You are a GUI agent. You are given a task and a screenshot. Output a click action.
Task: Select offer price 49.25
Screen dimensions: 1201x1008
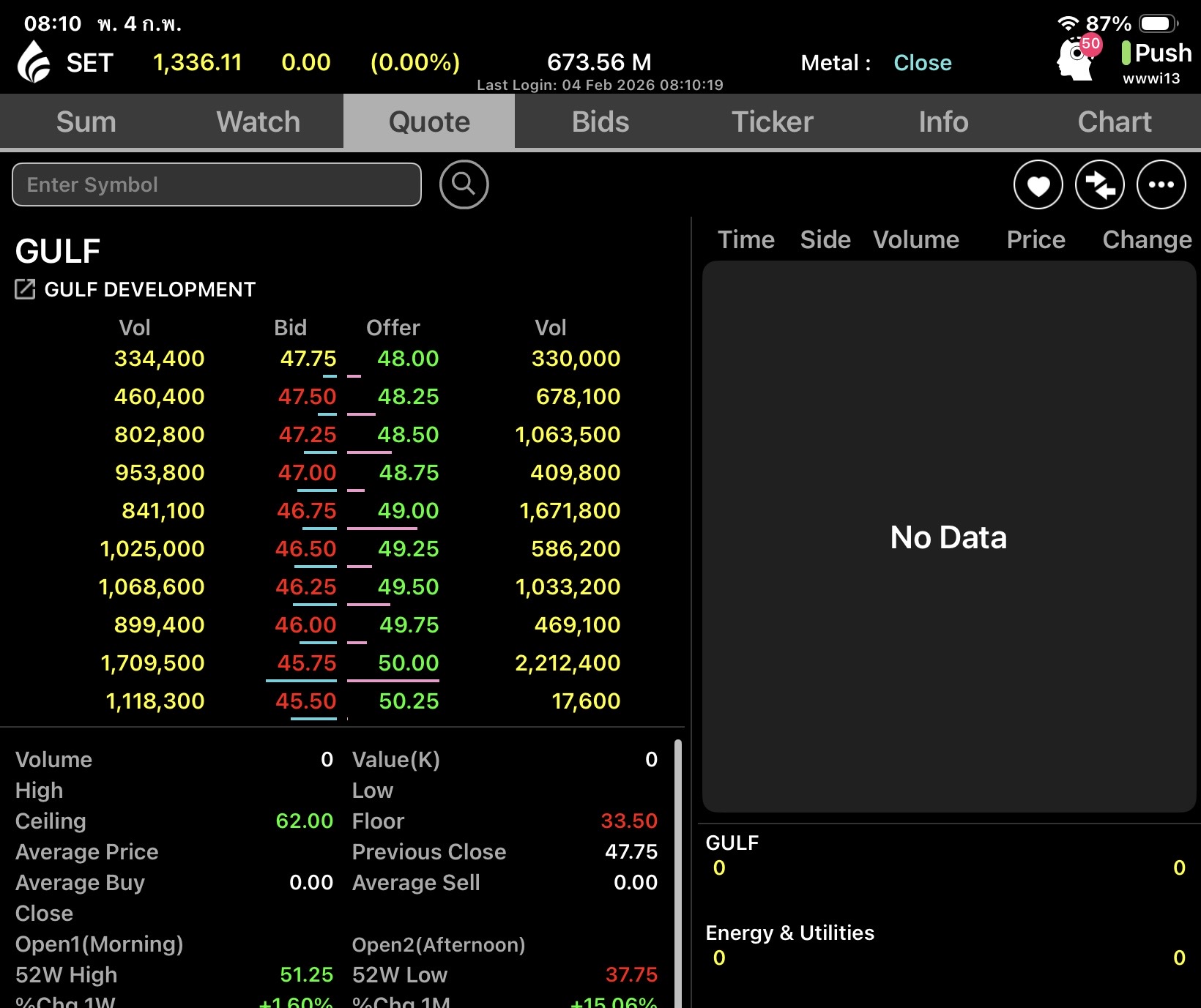click(x=408, y=548)
